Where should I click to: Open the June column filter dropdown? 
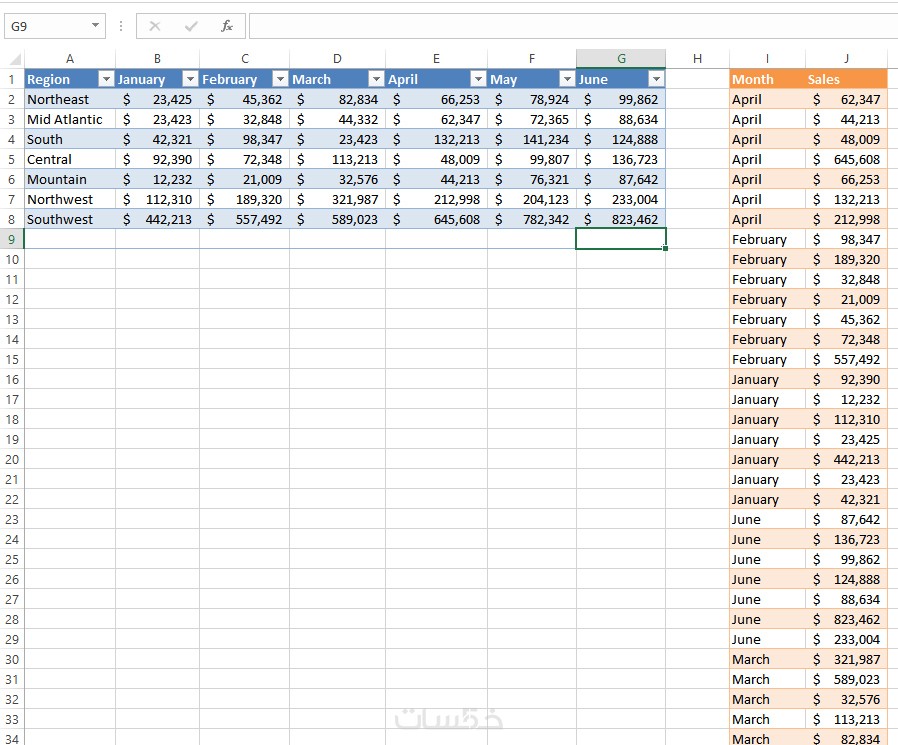[656, 79]
